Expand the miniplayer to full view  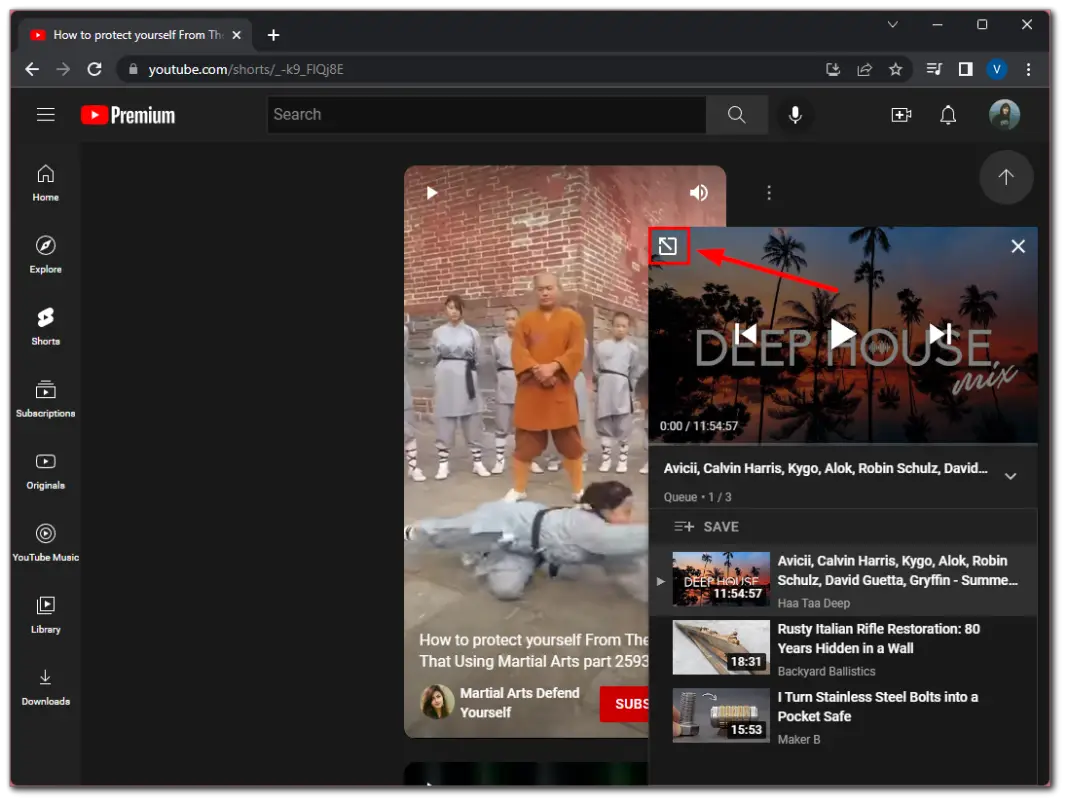pos(669,246)
